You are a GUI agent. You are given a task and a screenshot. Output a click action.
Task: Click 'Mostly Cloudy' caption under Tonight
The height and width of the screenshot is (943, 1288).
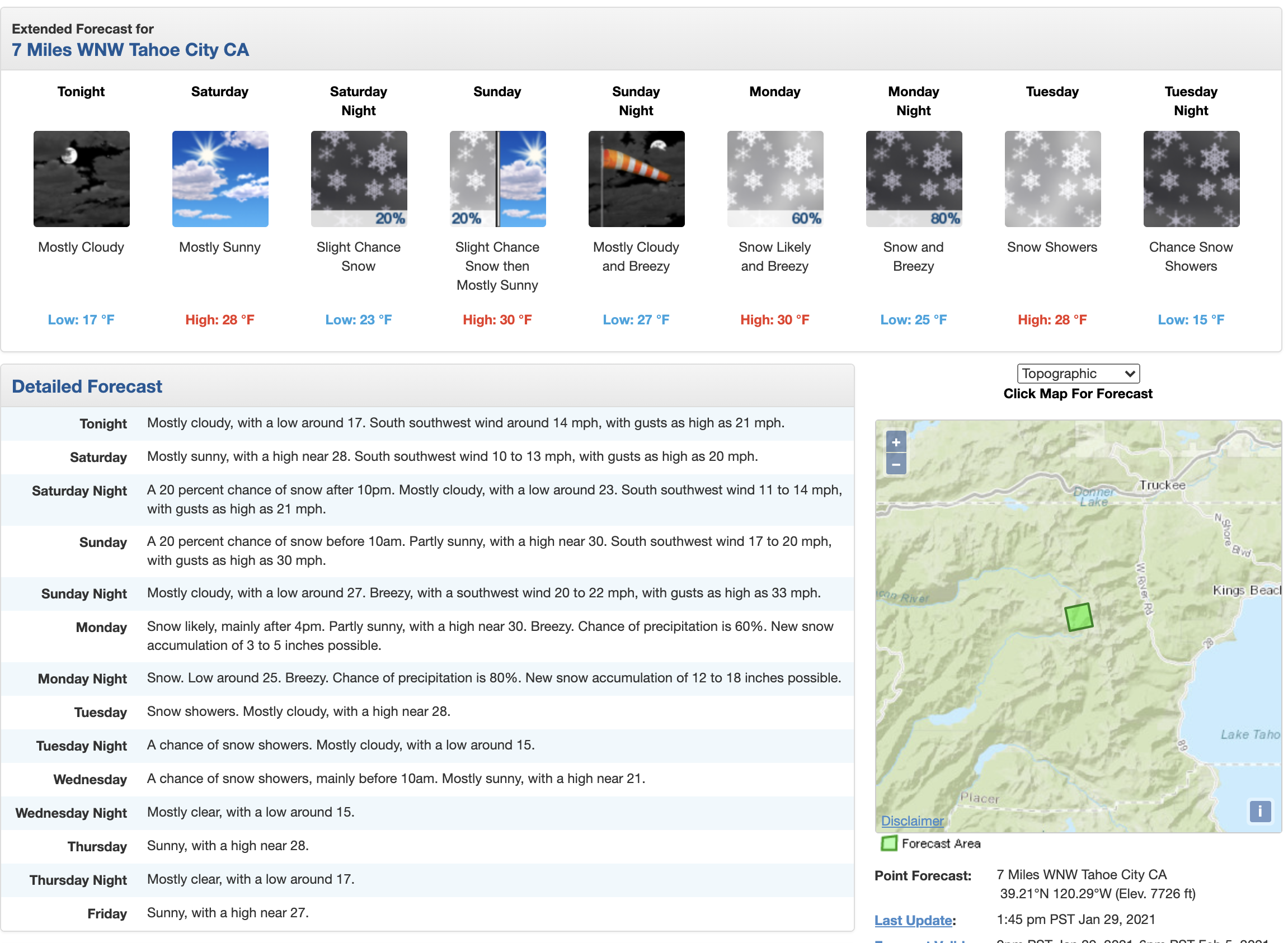click(x=81, y=248)
